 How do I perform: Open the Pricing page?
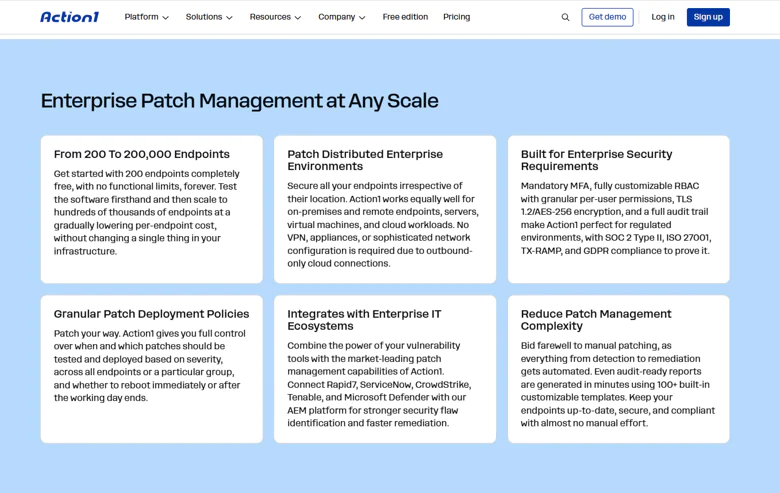click(x=457, y=17)
